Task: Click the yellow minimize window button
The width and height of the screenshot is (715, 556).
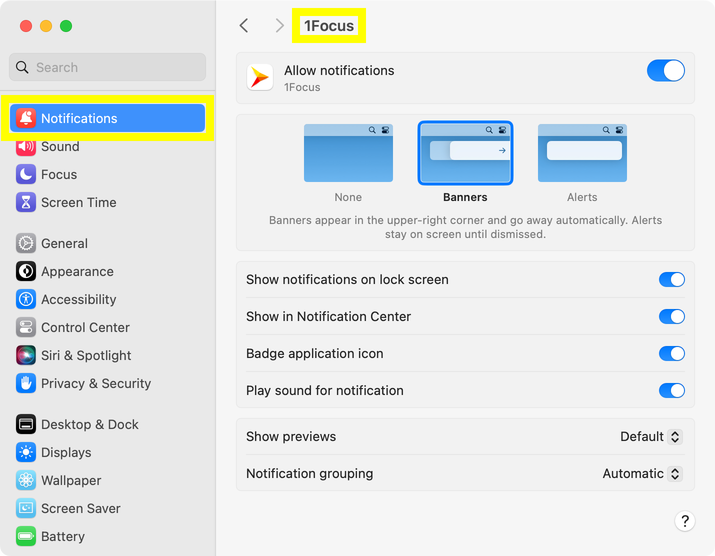Action: pos(46,26)
